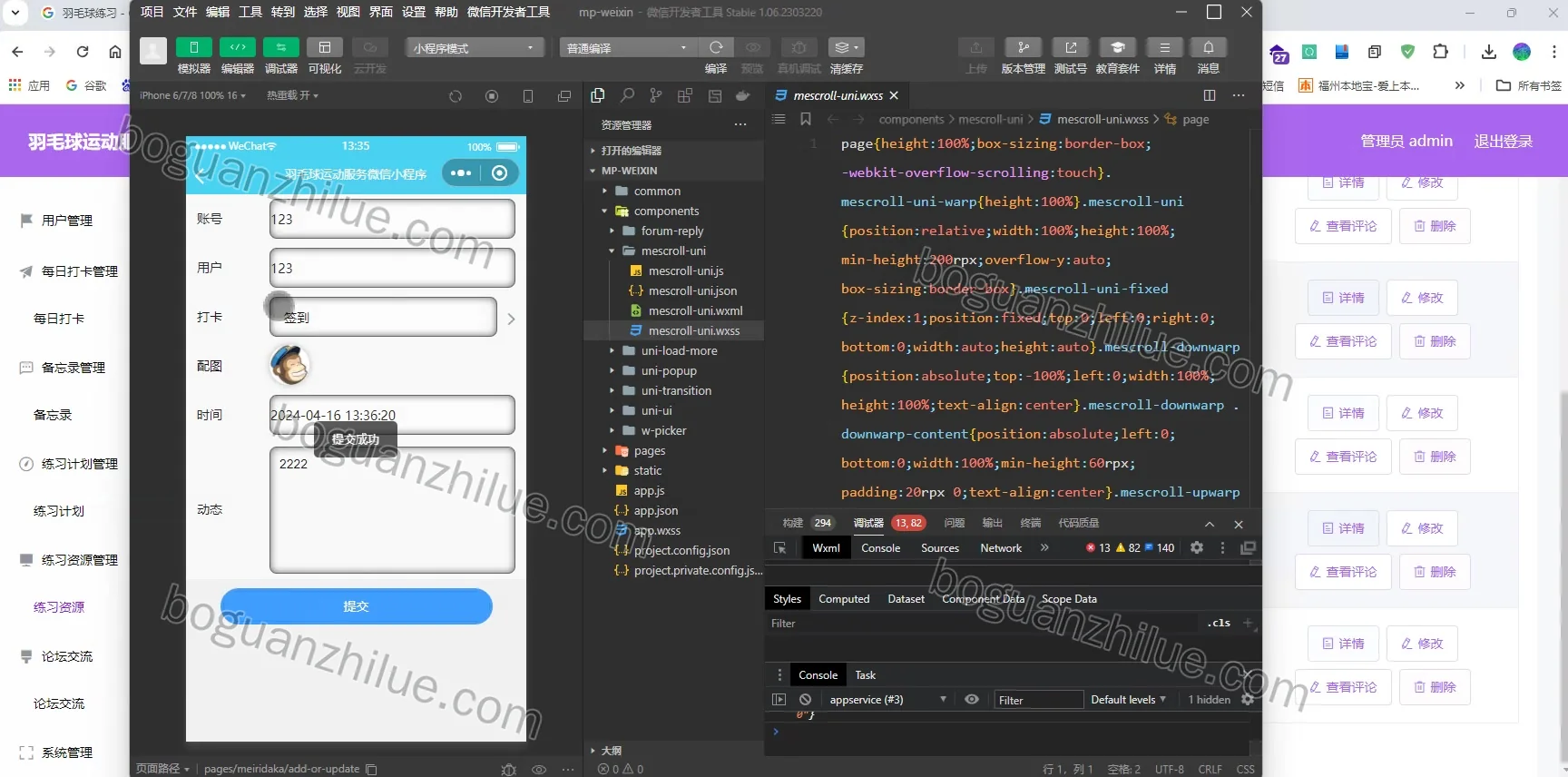Open the 教育套件 education kit
The height and width of the screenshot is (777, 1568).
coord(1117,47)
